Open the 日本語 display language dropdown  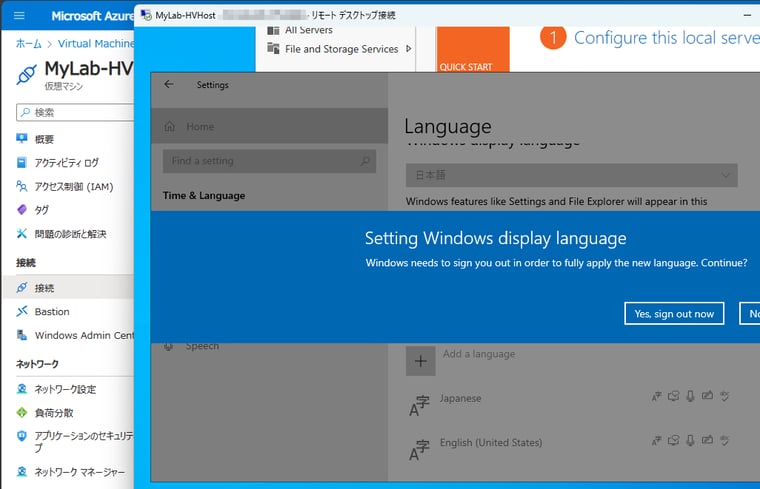click(x=571, y=175)
